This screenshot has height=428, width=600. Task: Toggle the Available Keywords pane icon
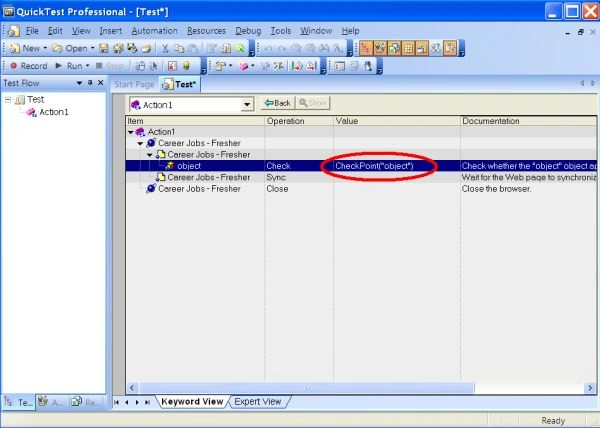point(380,48)
